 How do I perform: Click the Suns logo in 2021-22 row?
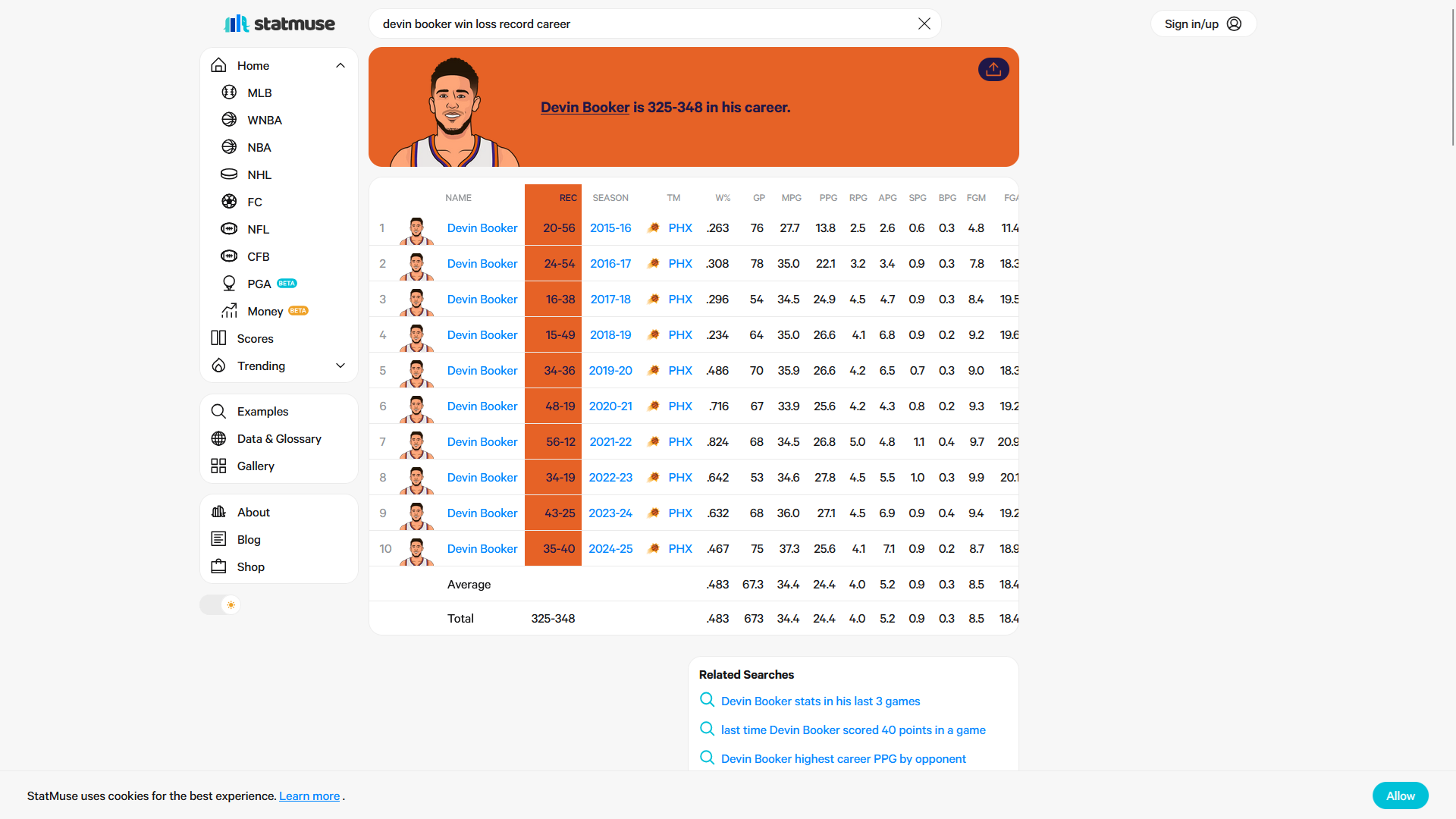653,441
